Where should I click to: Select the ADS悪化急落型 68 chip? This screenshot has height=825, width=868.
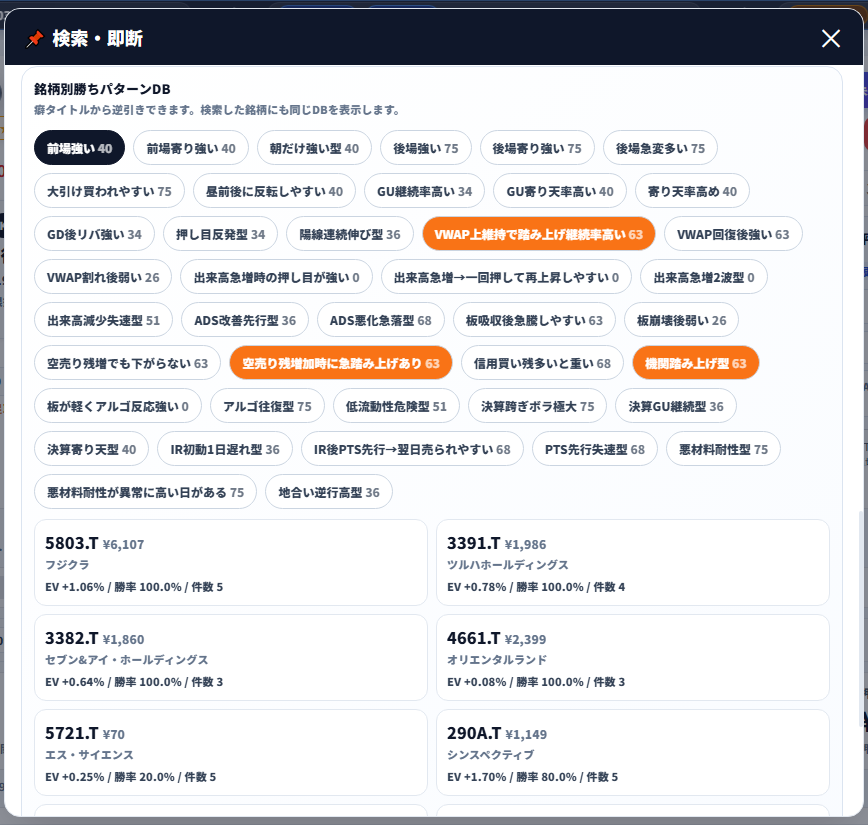pyautogui.click(x=380, y=319)
